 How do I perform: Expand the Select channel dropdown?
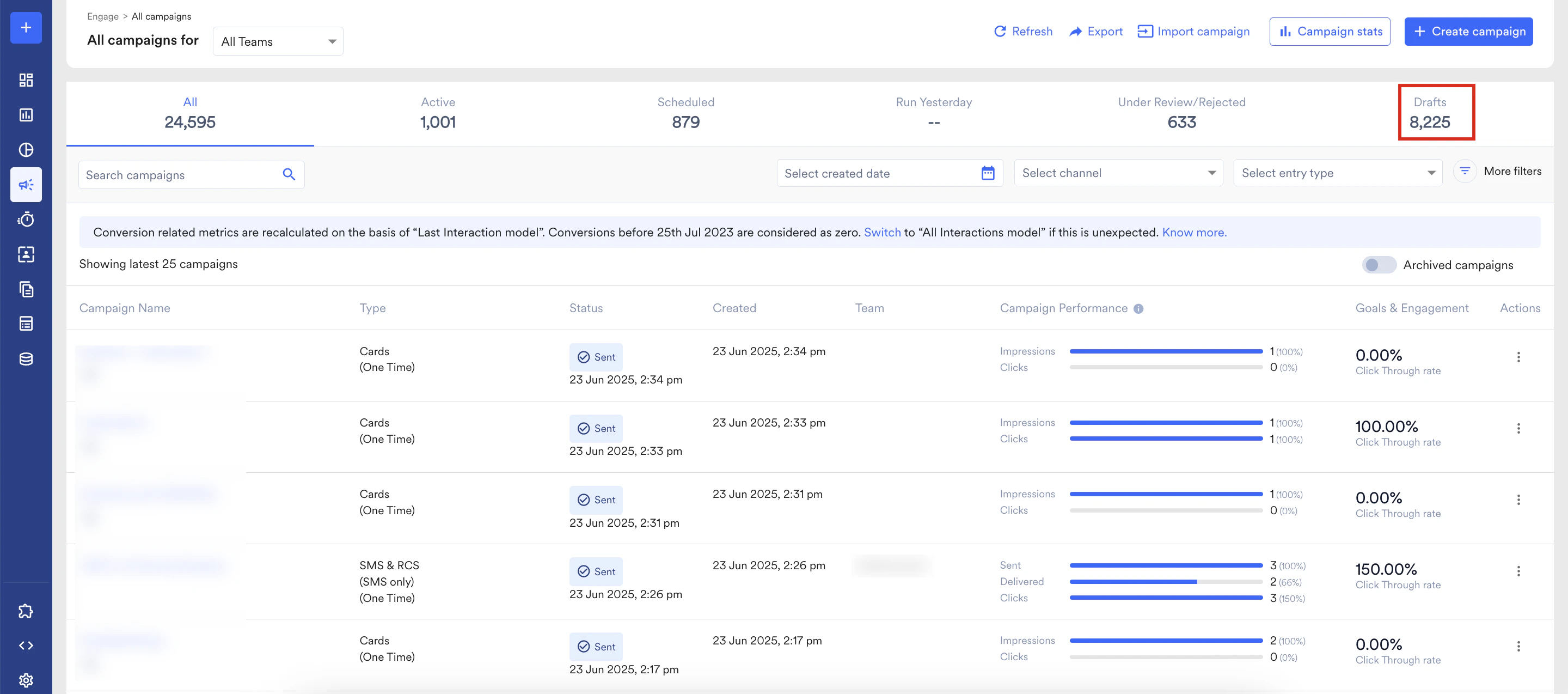pos(1118,173)
